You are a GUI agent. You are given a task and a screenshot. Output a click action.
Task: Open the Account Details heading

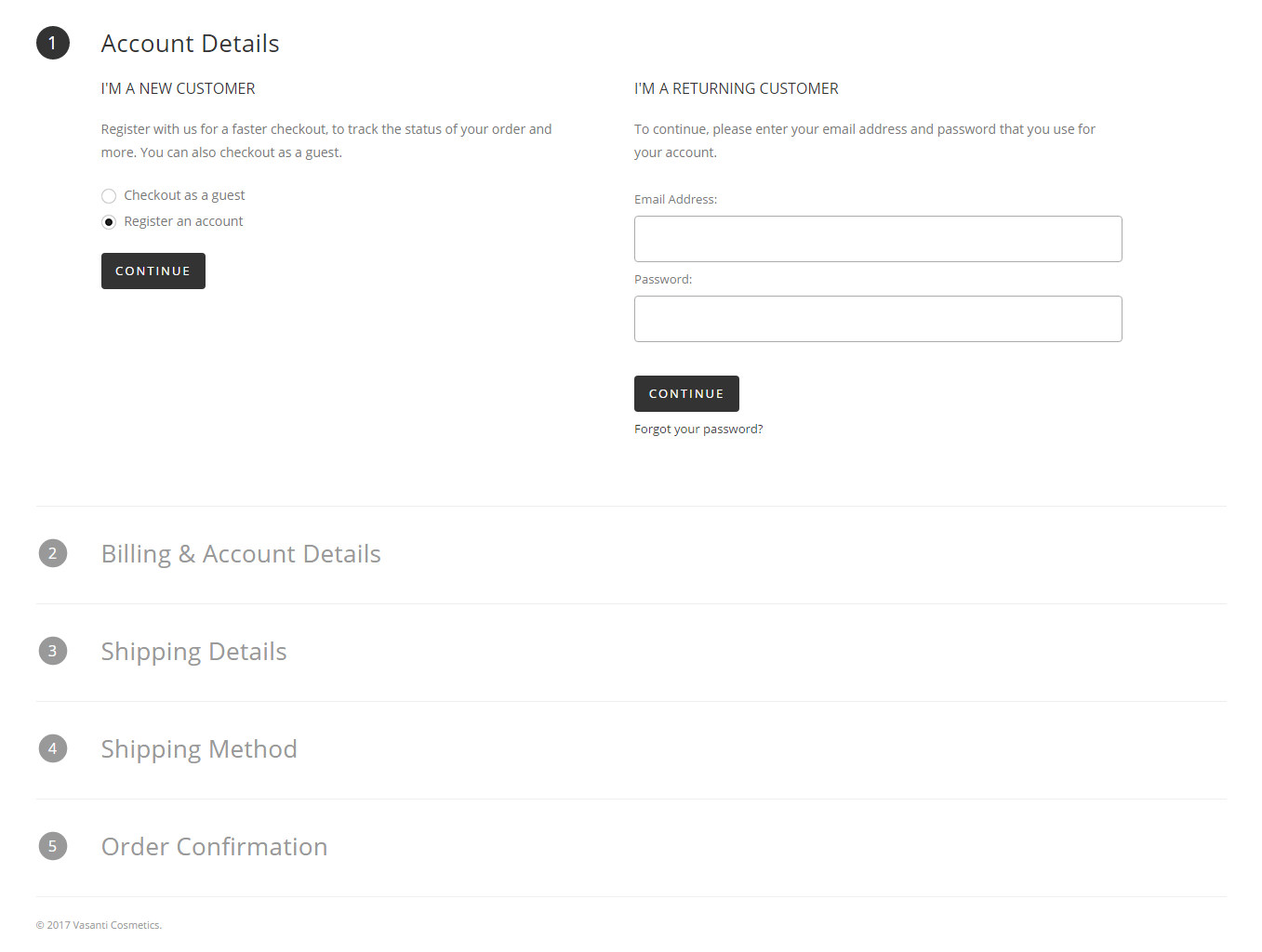[x=190, y=44]
